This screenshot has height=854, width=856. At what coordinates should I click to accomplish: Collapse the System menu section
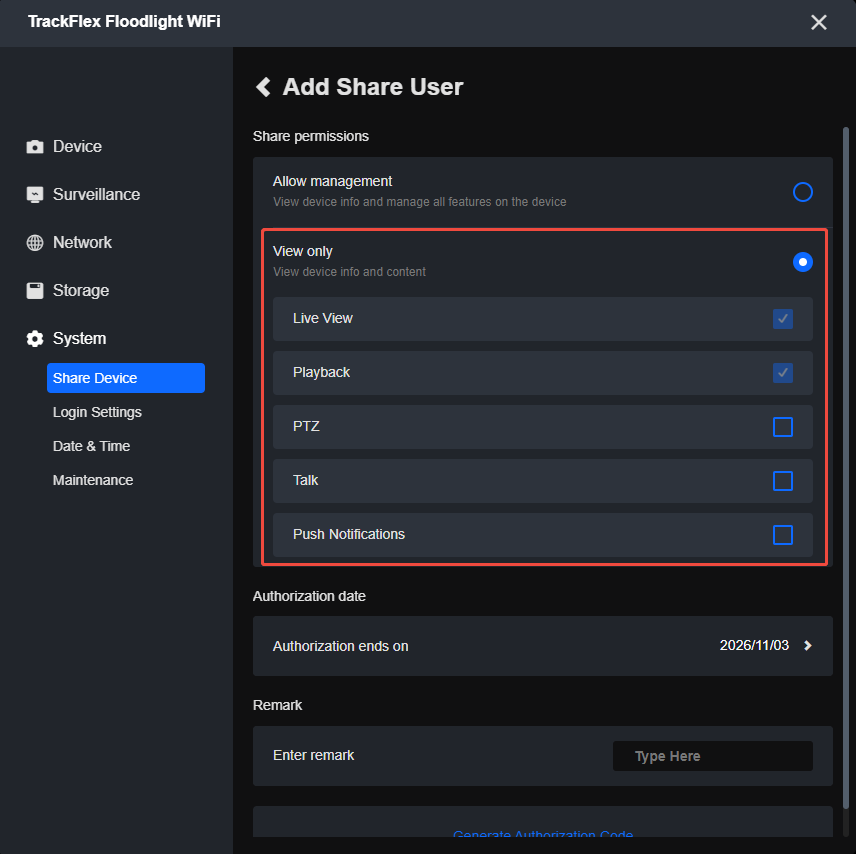click(x=79, y=339)
